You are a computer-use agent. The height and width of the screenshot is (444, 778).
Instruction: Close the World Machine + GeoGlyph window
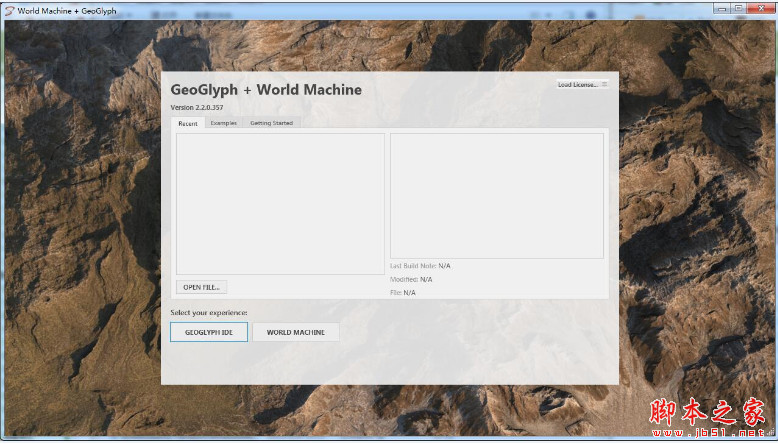(760, 8)
